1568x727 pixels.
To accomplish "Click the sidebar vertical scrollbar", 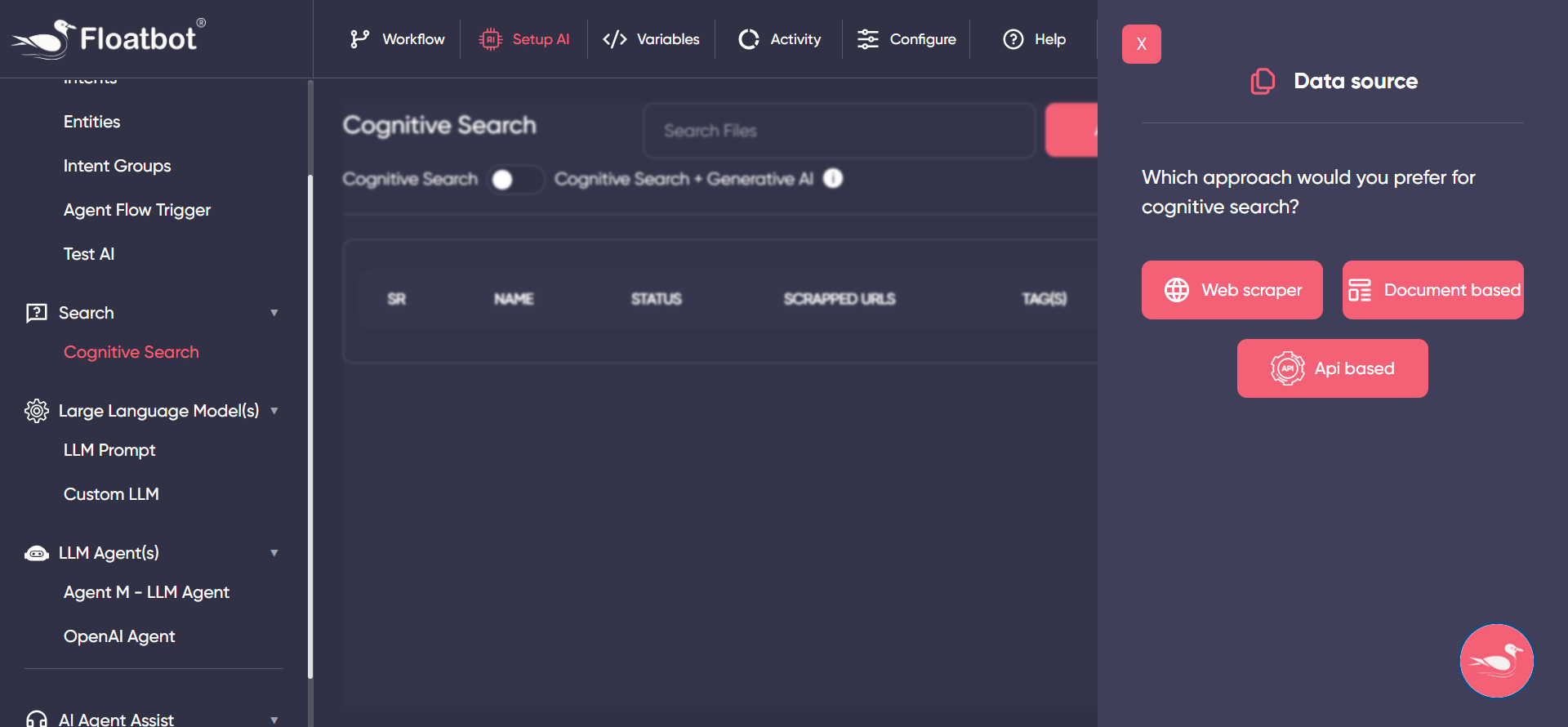I will pyautogui.click(x=310, y=425).
